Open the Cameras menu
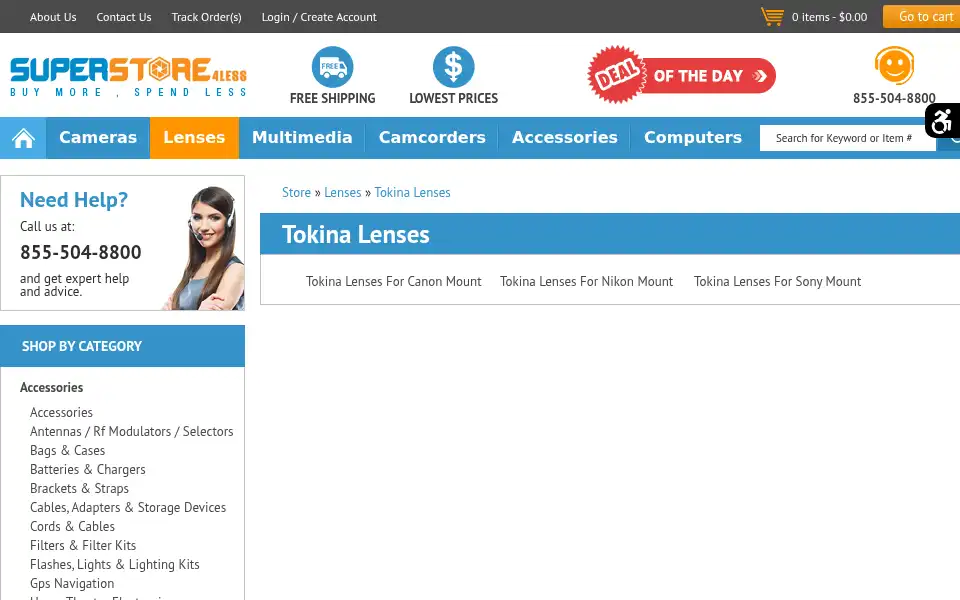This screenshot has height=600, width=960. point(98,138)
